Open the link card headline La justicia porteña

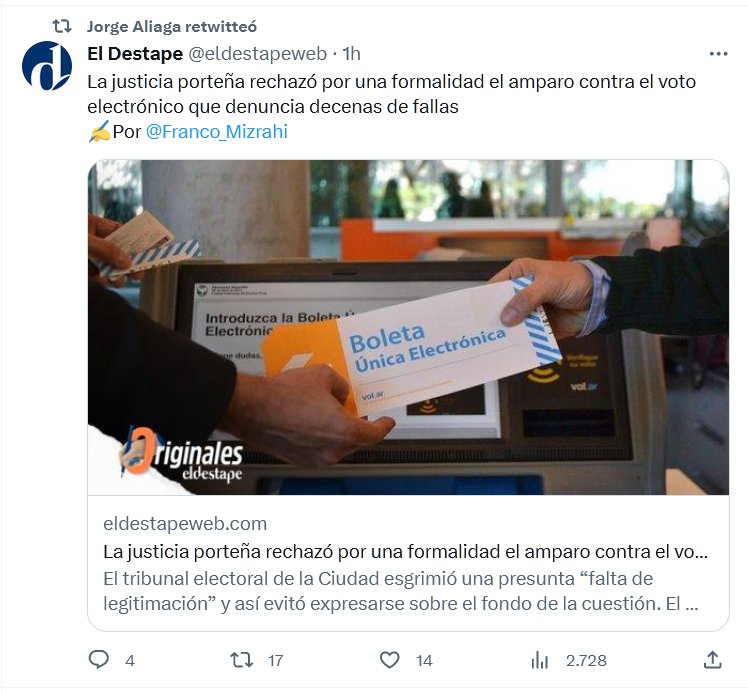click(405, 551)
